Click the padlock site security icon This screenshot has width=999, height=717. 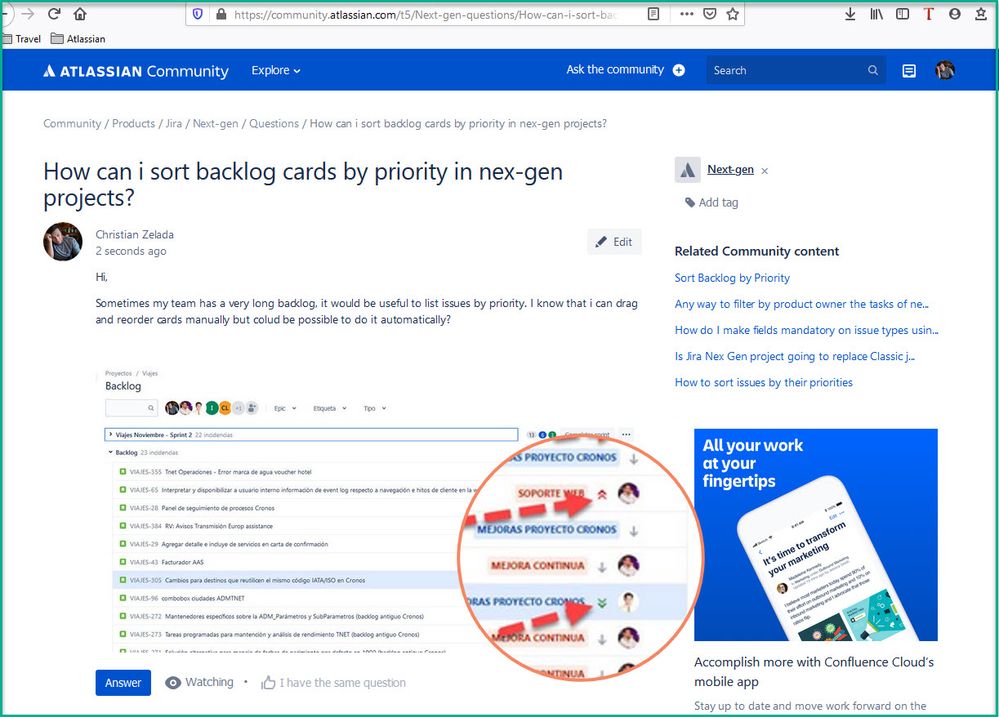tap(221, 14)
